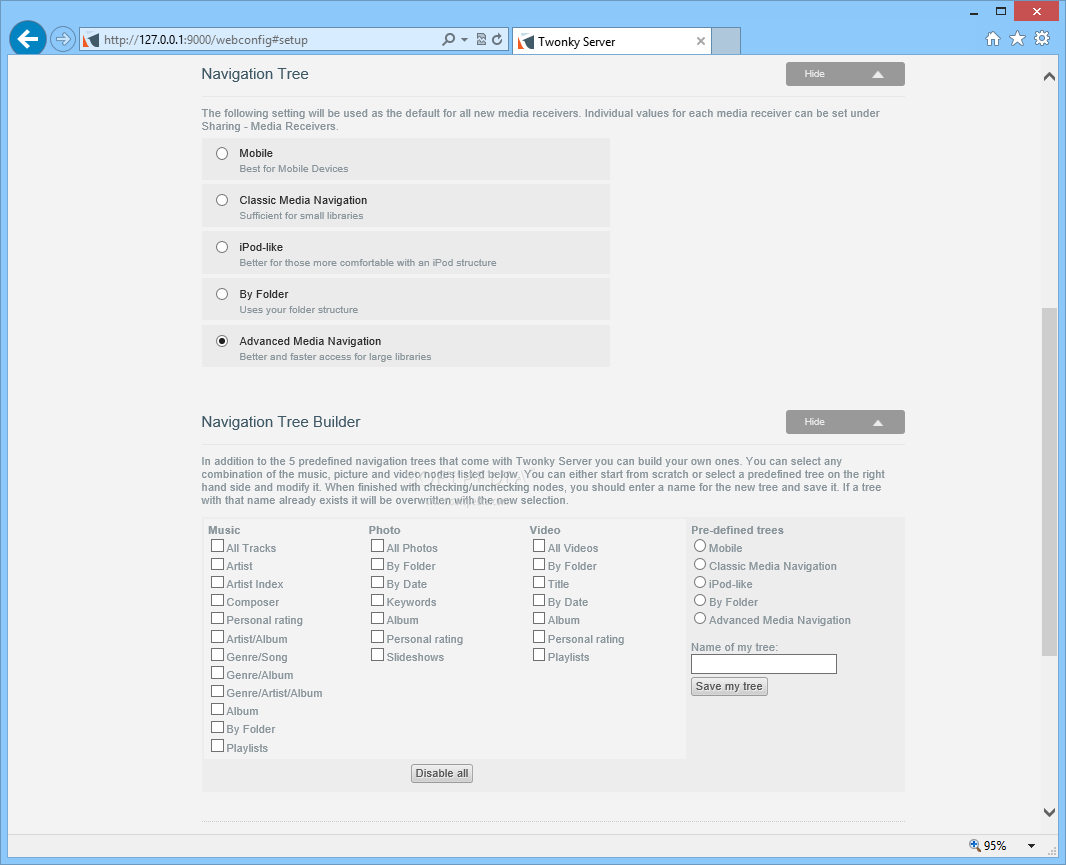Check Music Playlists checkbox

[x=218, y=746]
